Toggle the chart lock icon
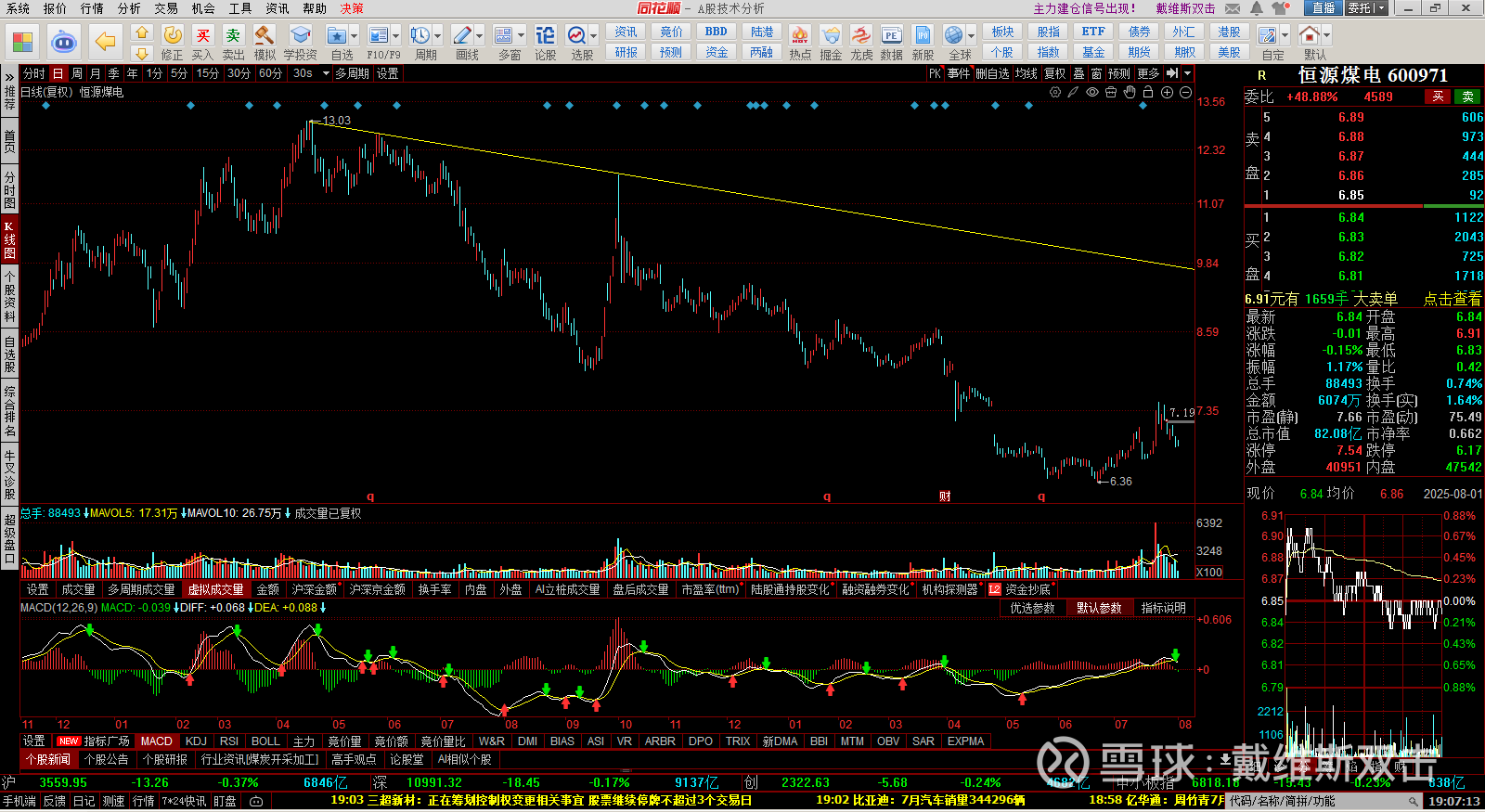This screenshot has height=812, width=1485. tap(1148, 92)
